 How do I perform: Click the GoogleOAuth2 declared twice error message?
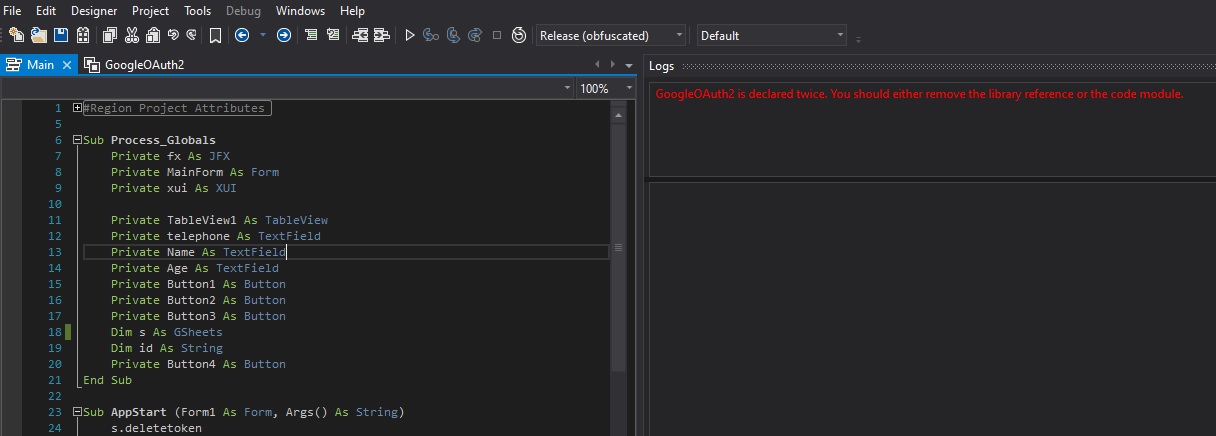point(919,94)
